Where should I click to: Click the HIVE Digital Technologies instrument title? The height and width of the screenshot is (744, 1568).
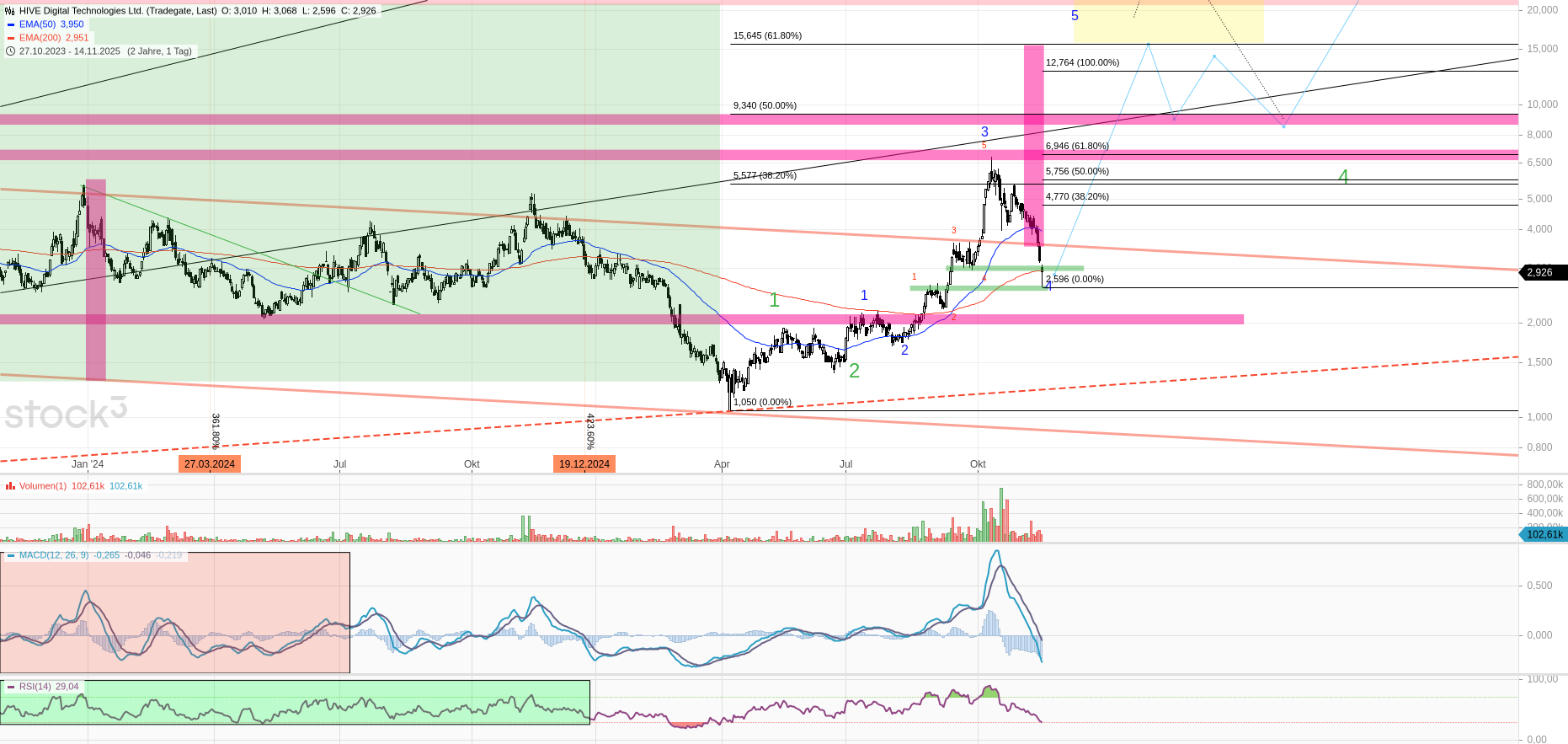pyautogui.click(x=118, y=11)
